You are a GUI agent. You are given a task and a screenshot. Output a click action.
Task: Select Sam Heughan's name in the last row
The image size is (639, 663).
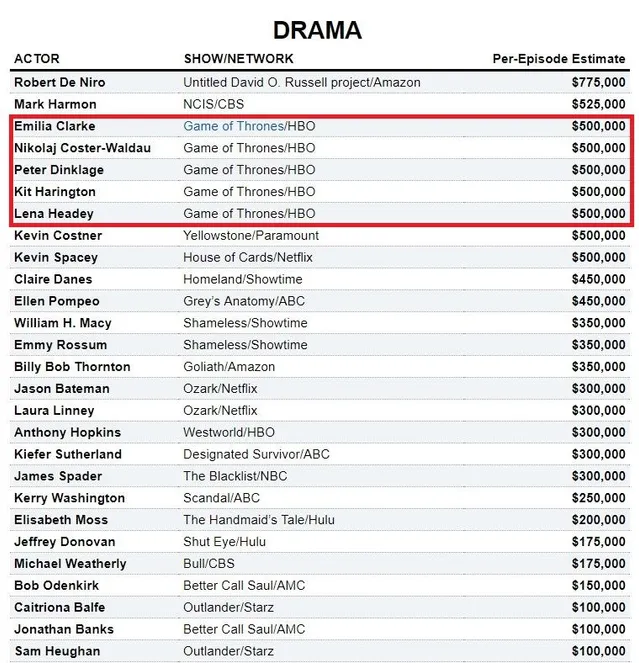click(57, 651)
